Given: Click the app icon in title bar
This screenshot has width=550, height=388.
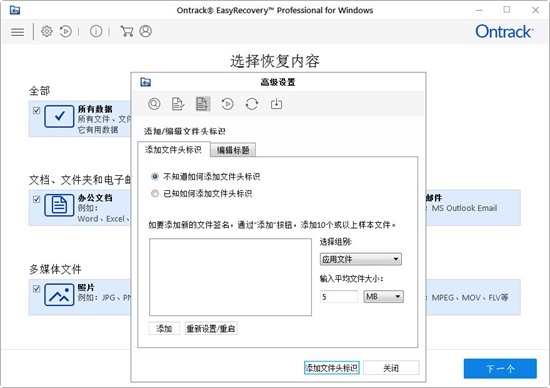Looking at the screenshot, I should point(15,10).
